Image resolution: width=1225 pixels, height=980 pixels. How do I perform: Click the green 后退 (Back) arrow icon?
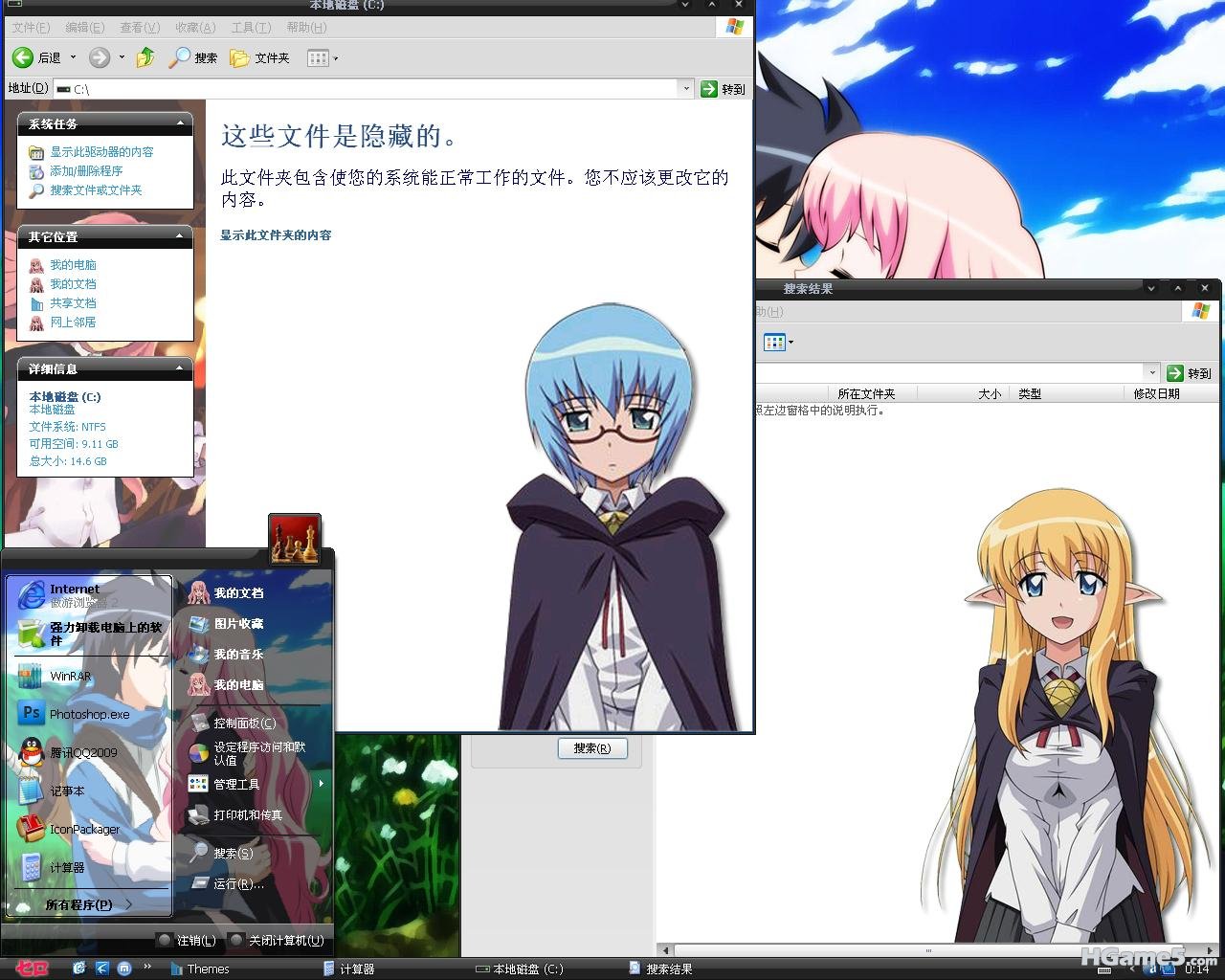point(23,58)
